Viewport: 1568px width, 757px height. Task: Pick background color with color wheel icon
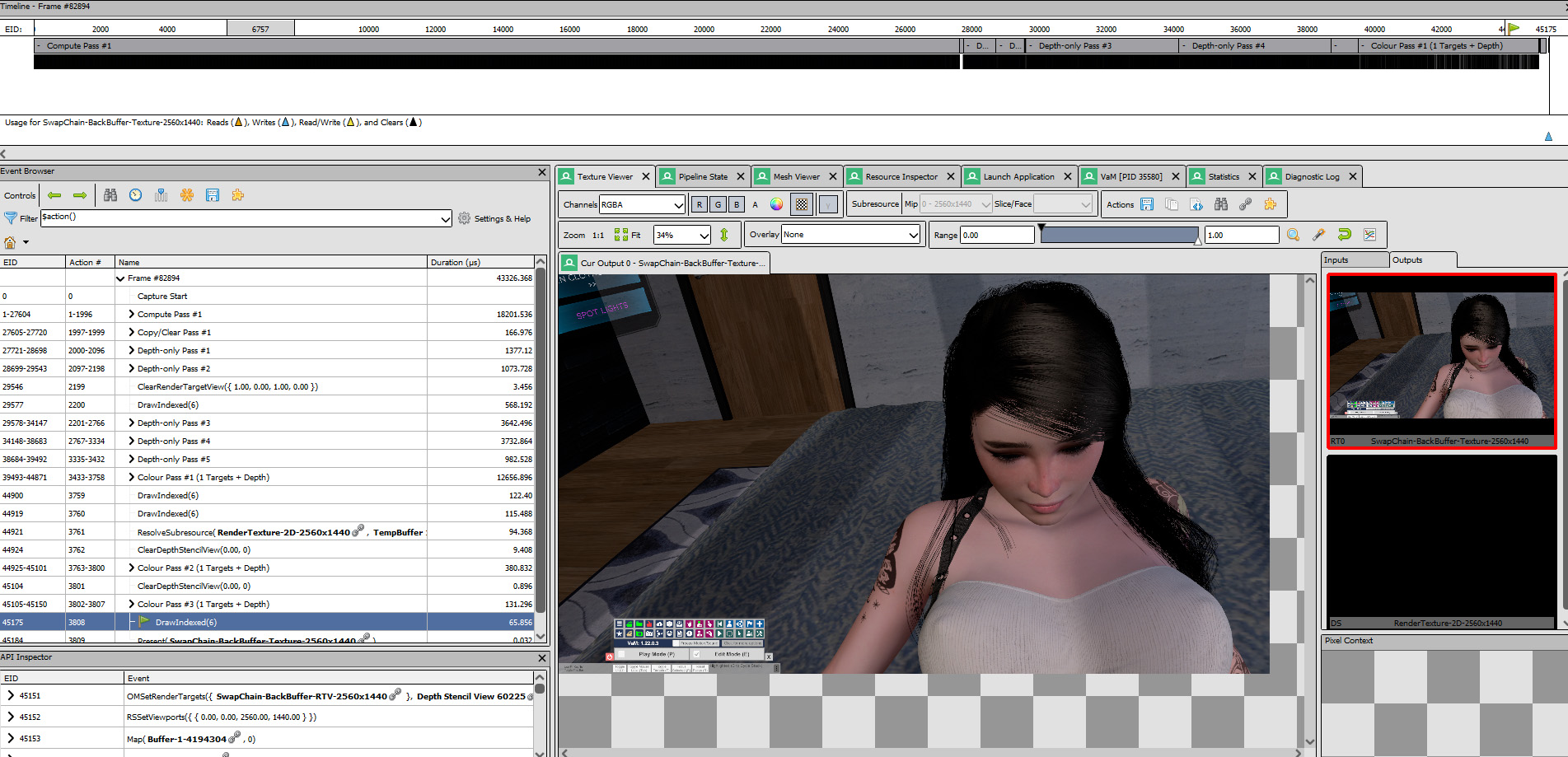coord(776,204)
